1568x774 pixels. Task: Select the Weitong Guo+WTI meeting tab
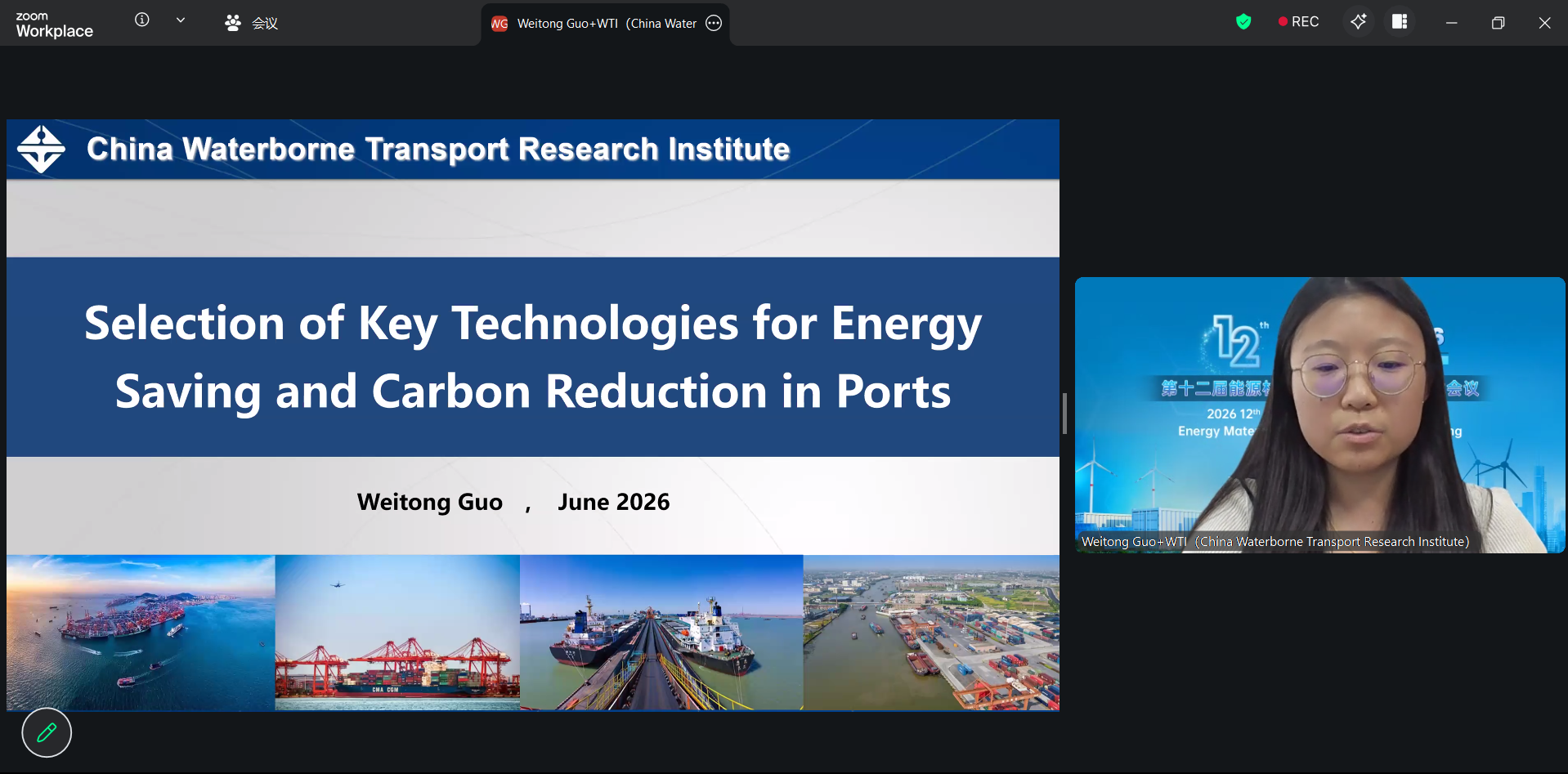tap(606, 24)
